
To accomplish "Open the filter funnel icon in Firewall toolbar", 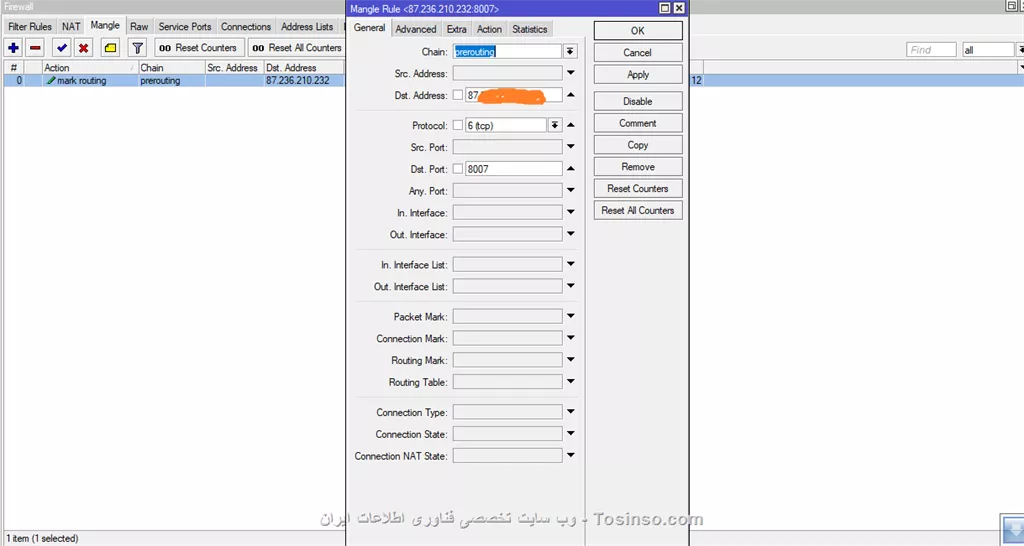I will click(137, 48).
